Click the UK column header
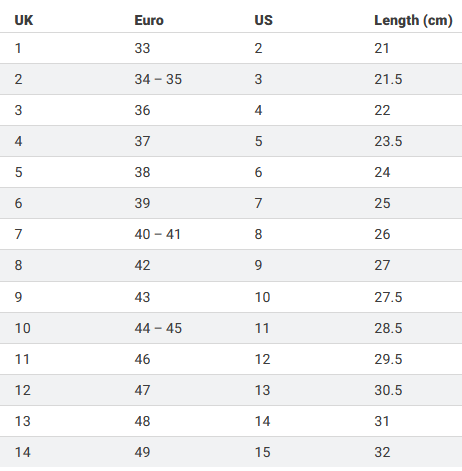The width and height of the screenshot is (462, 471). pos(24,20)
